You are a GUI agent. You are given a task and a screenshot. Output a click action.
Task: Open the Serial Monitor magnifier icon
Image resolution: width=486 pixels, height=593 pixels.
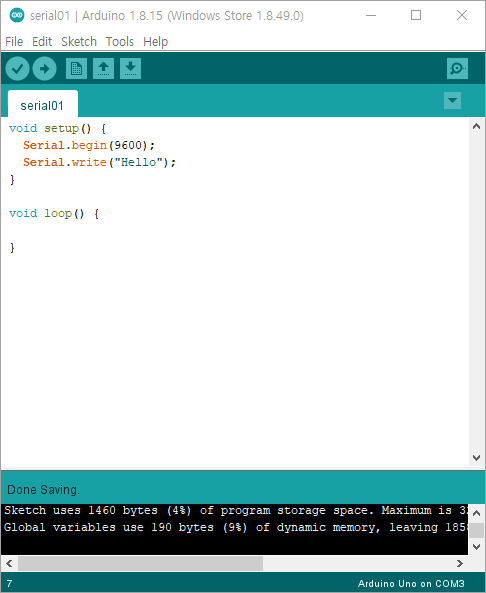[457, 68]
